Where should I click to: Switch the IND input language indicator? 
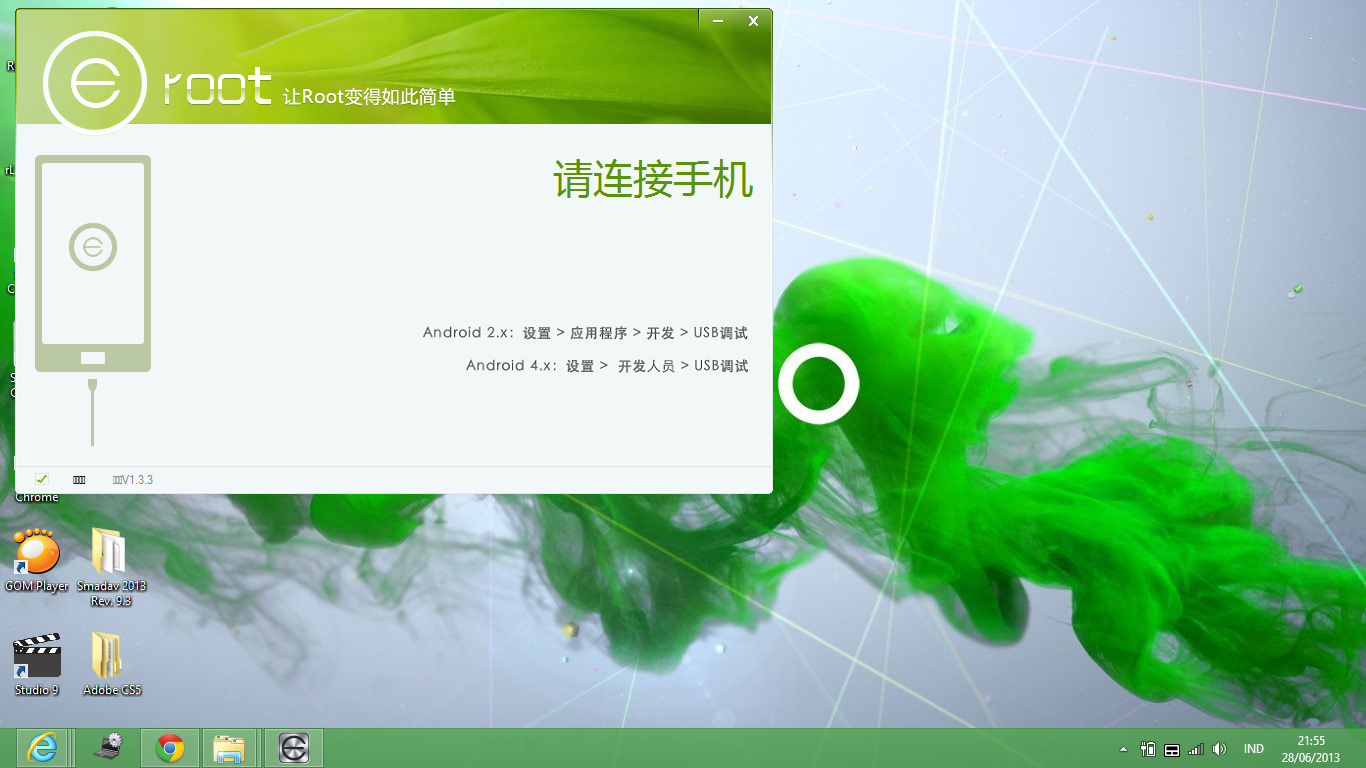[x=1253, y=749]
